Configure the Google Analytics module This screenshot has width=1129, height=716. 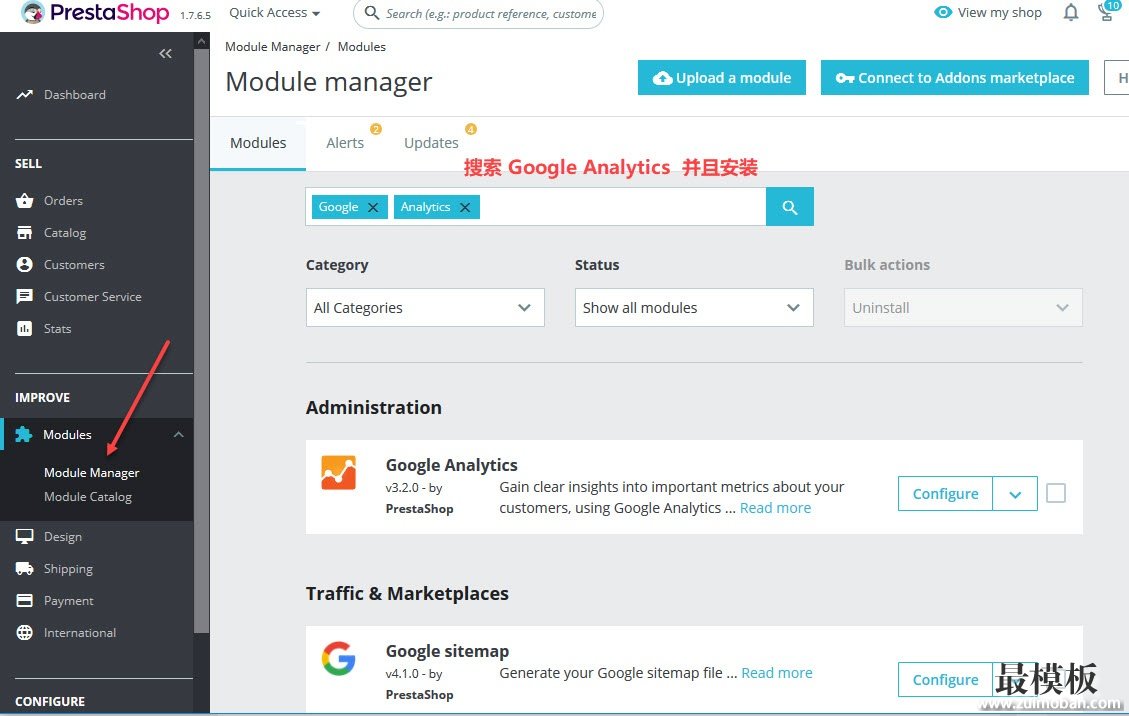pyautogui.click(x=945, y=494)
